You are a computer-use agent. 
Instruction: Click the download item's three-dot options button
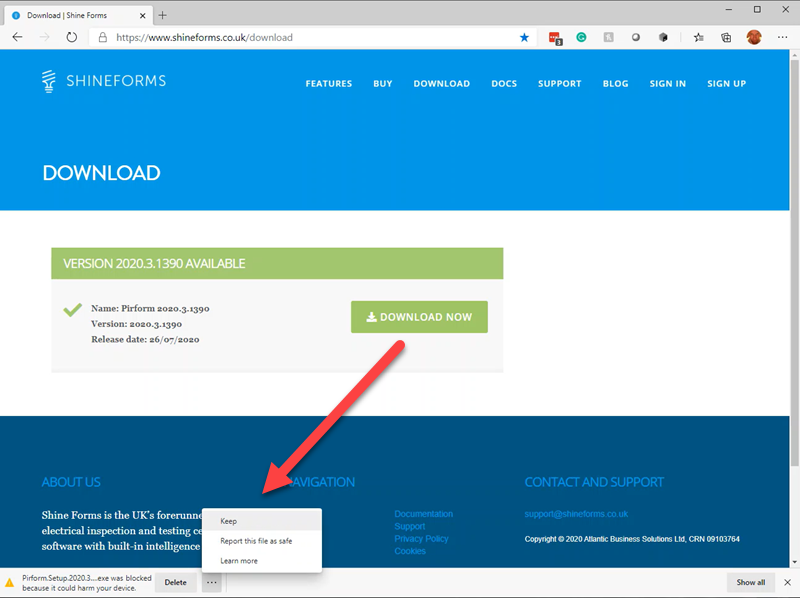(212, 582)
